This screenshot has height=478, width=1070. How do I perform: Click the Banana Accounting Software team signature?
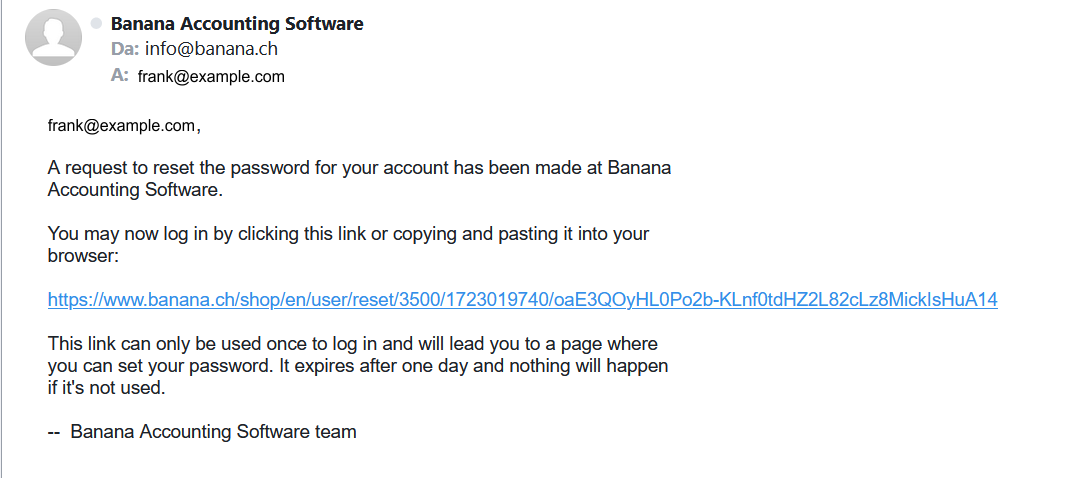click(213, 432)
